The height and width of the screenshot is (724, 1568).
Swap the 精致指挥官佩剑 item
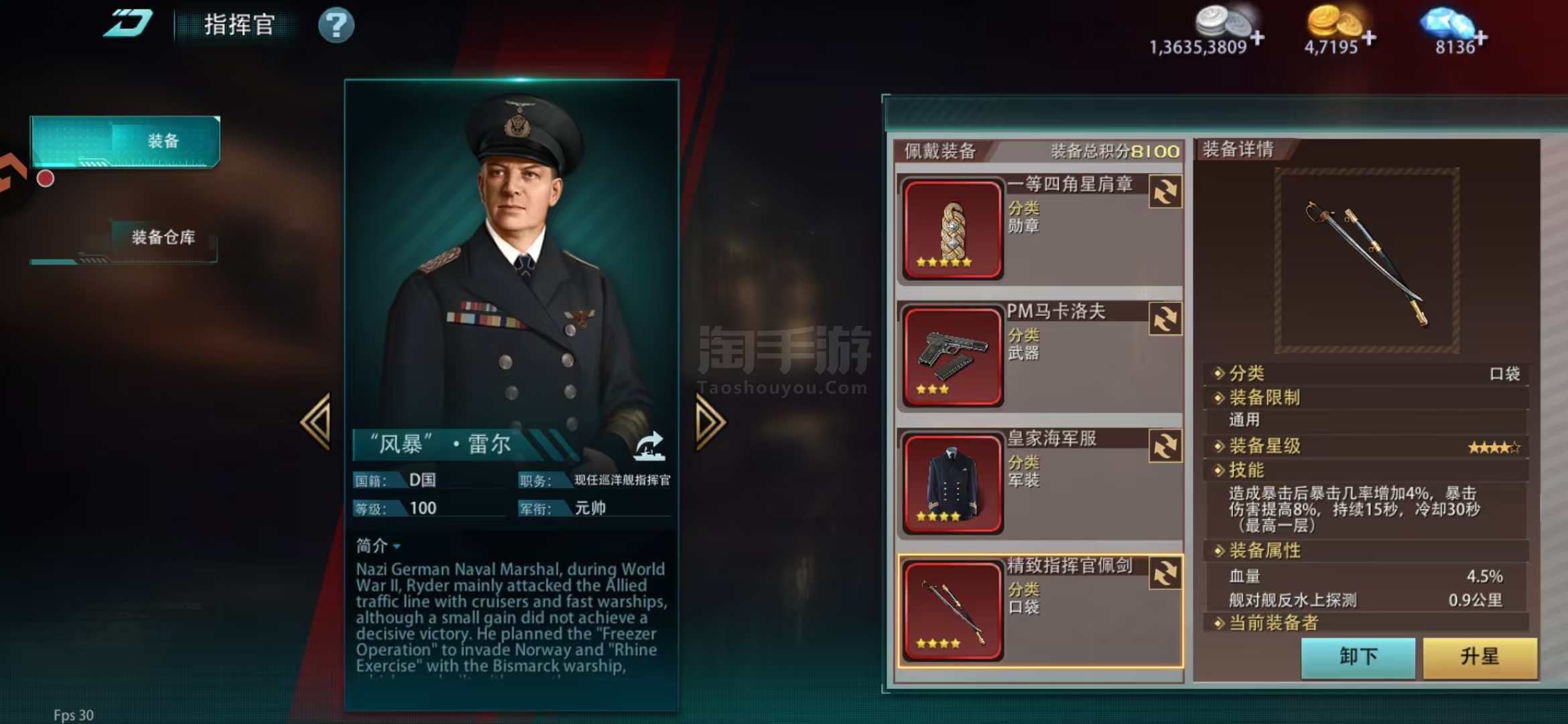1165,574
